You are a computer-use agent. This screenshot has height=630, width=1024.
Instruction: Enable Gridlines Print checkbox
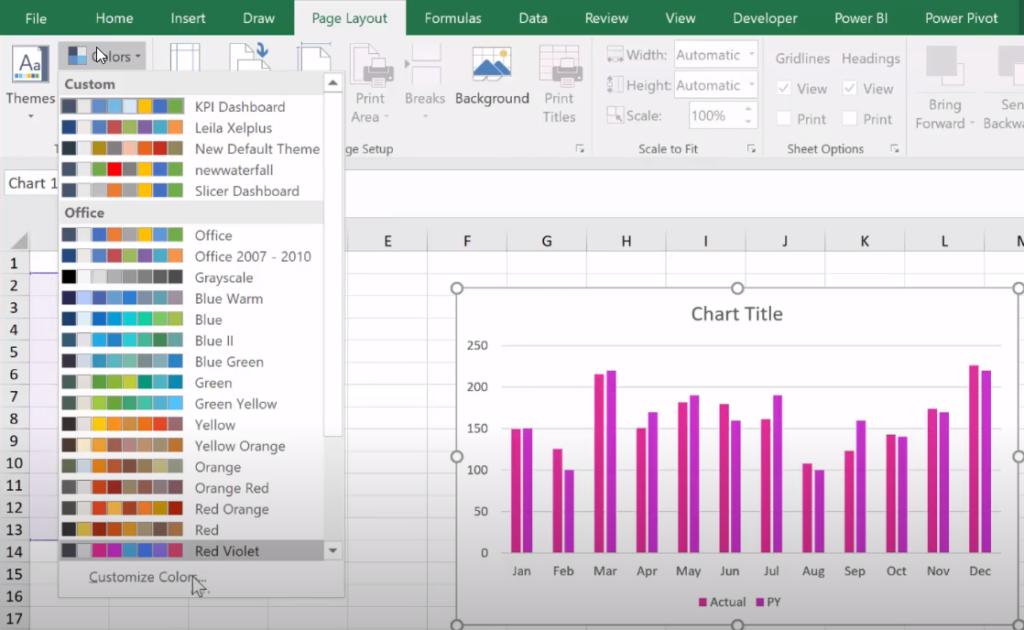pyautogui.click(x=785, y=118)
